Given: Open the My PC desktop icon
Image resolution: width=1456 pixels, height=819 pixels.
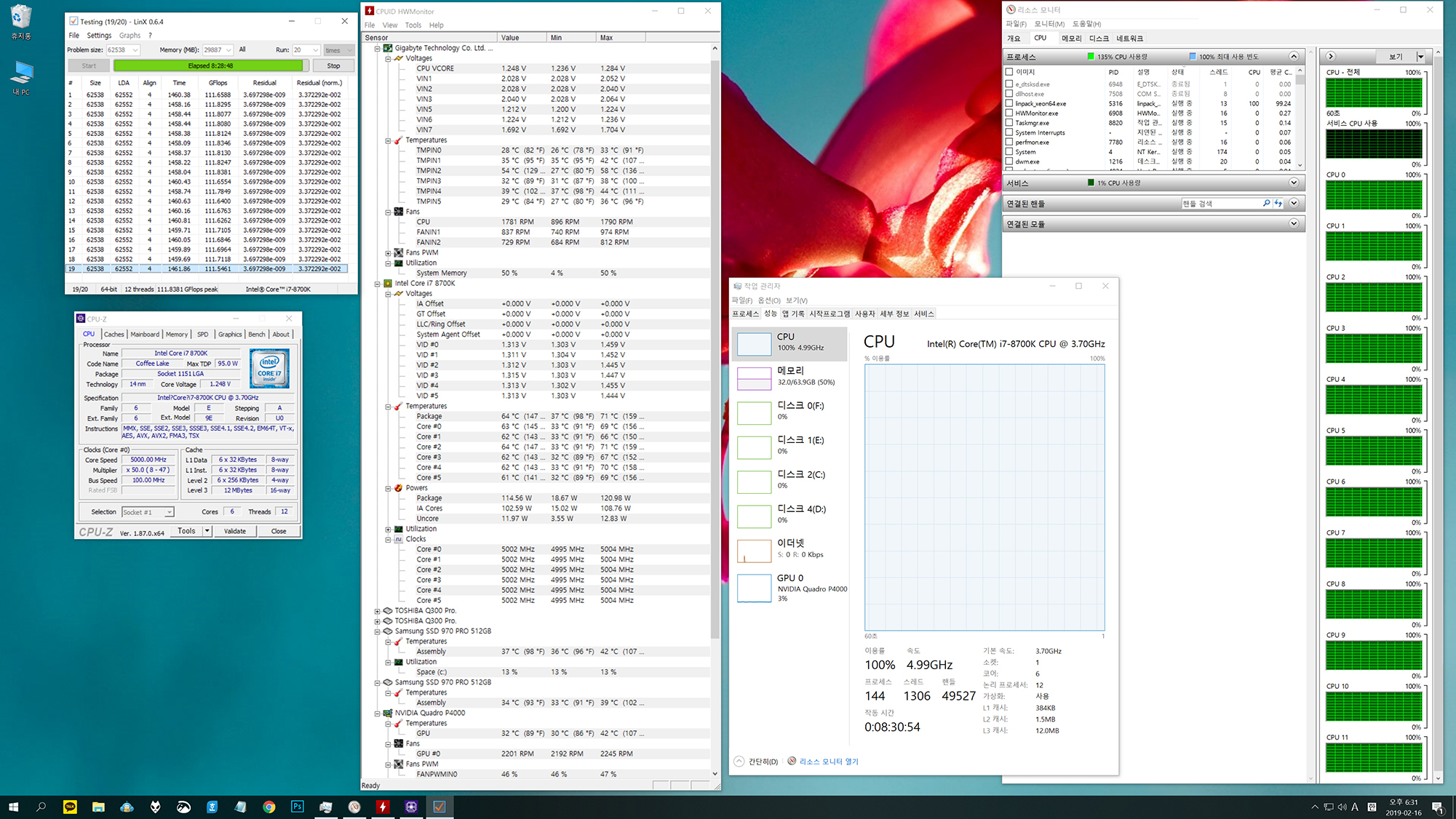Looking at the screenshot, I should [21, 78].
